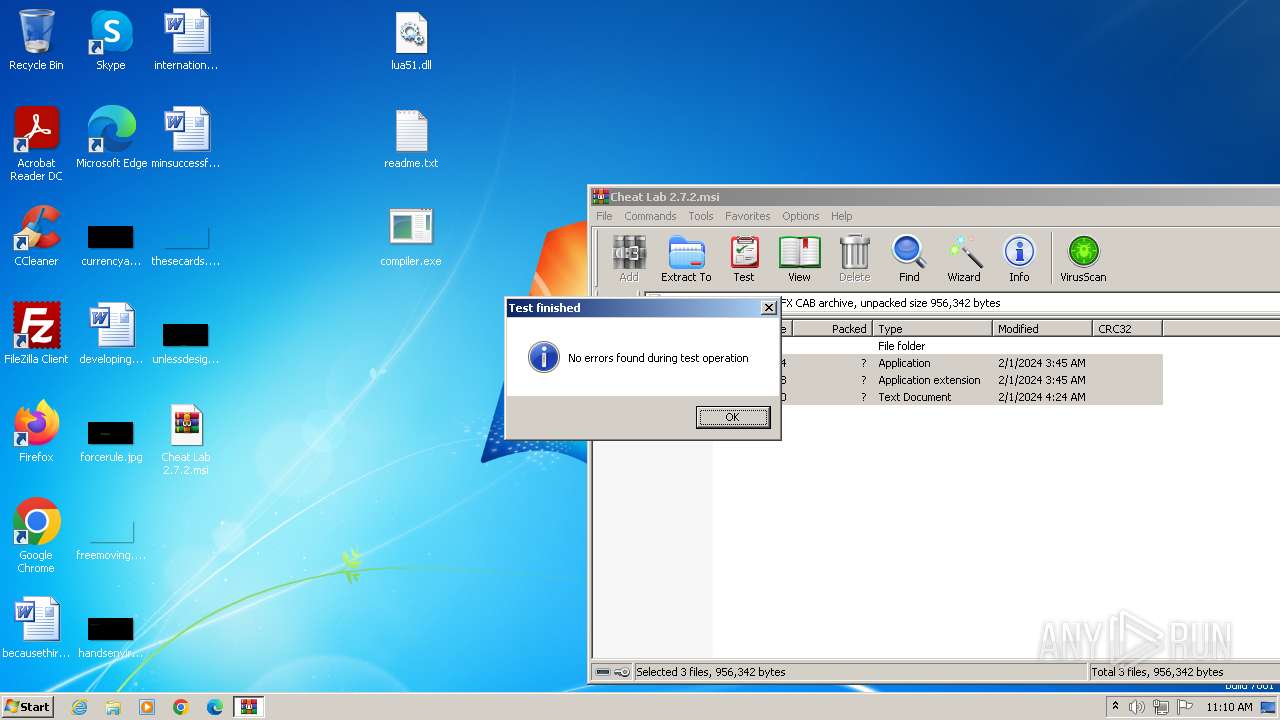Viewport: 1280px width, 720px height.
Task: Select the readme.txt file icon
Action: click(x=411, y=138)
